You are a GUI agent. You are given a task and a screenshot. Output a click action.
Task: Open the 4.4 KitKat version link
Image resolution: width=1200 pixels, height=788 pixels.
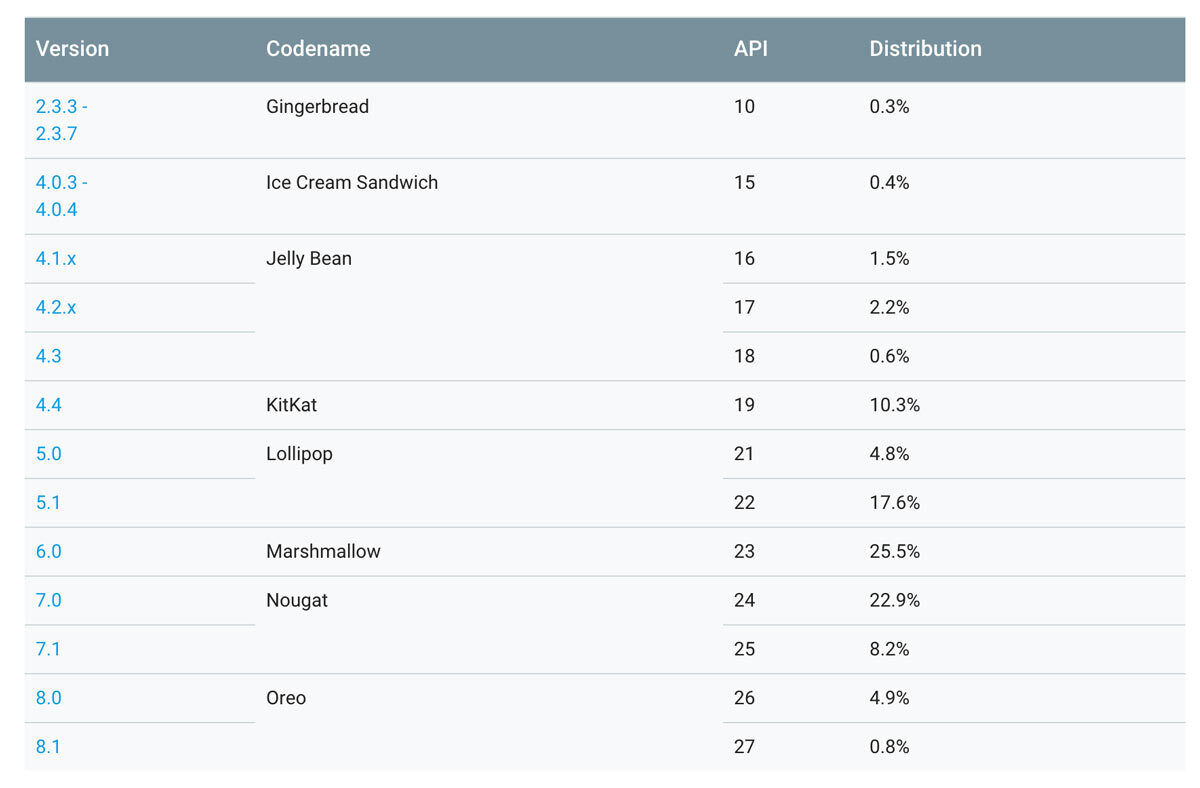(x=48, y=405)
